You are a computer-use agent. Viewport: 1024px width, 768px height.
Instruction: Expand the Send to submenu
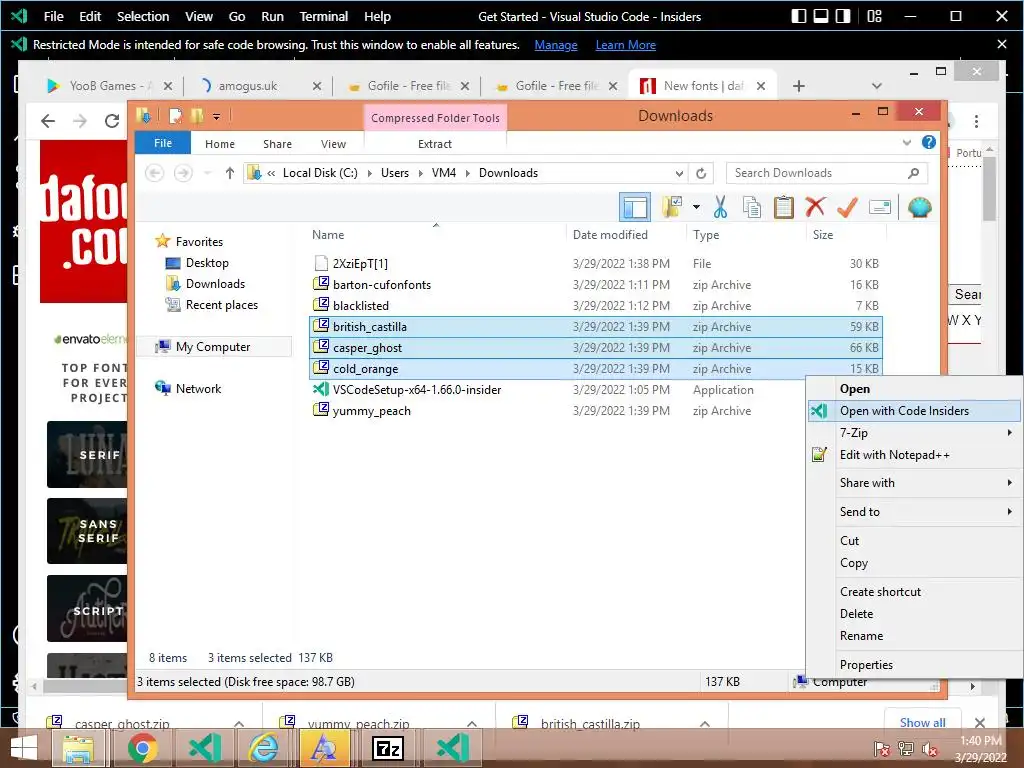(x=914, y=511)
